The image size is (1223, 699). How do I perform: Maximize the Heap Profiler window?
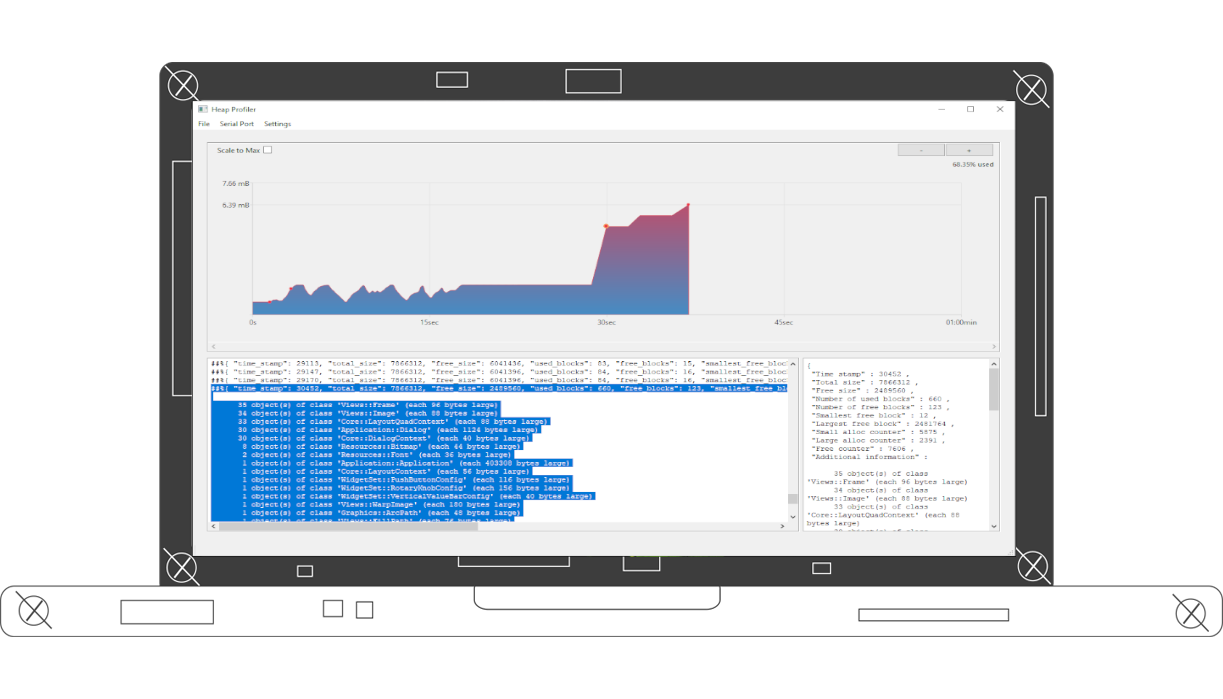coord(970,109)
